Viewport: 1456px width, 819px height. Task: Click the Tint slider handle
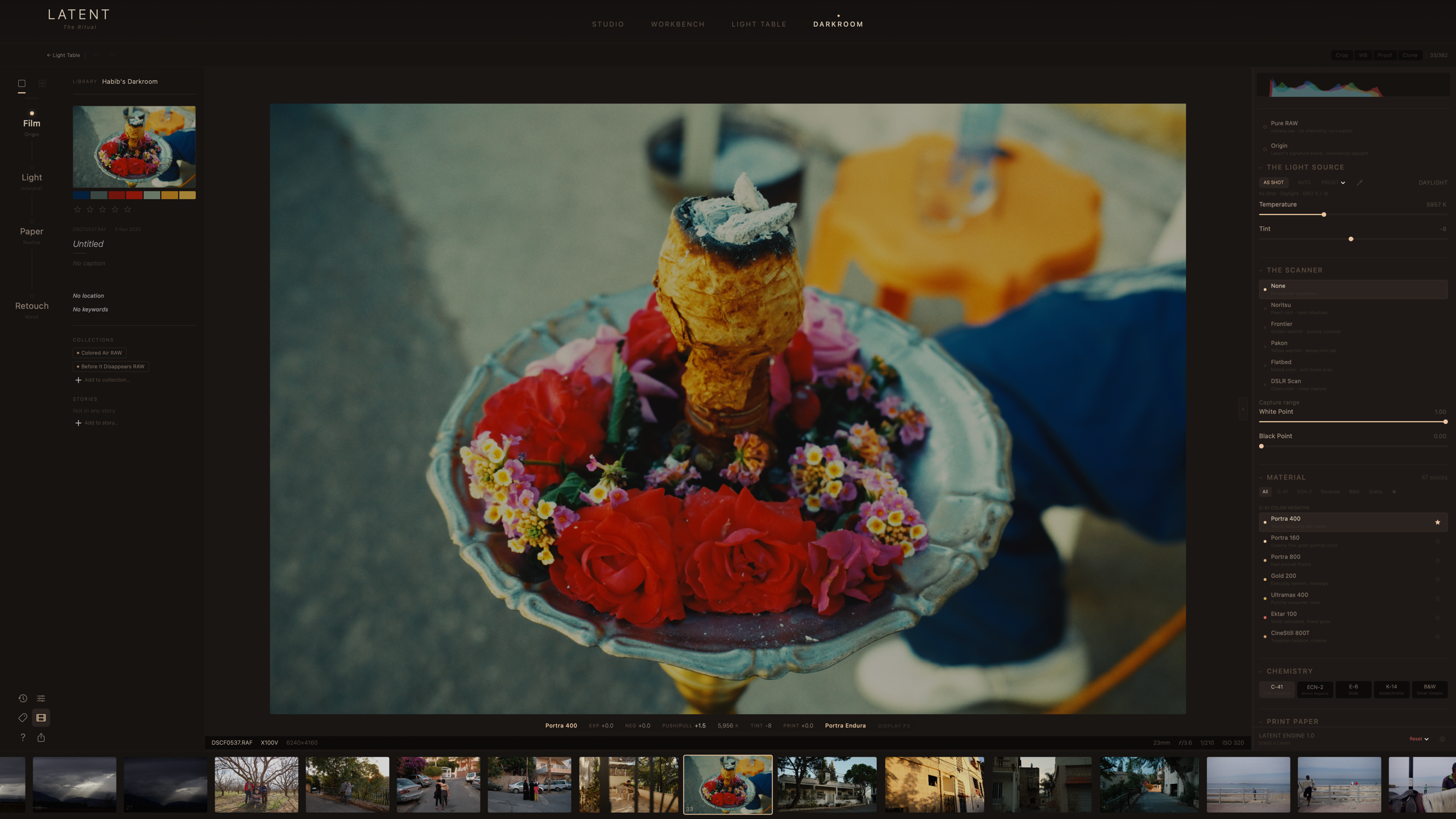coord(1351,239)
